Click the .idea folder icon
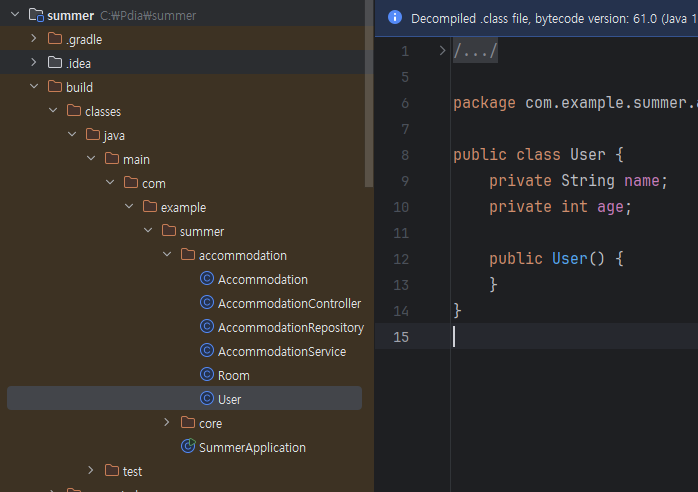The width and height of the screenshot is (698, 492). 55,63
